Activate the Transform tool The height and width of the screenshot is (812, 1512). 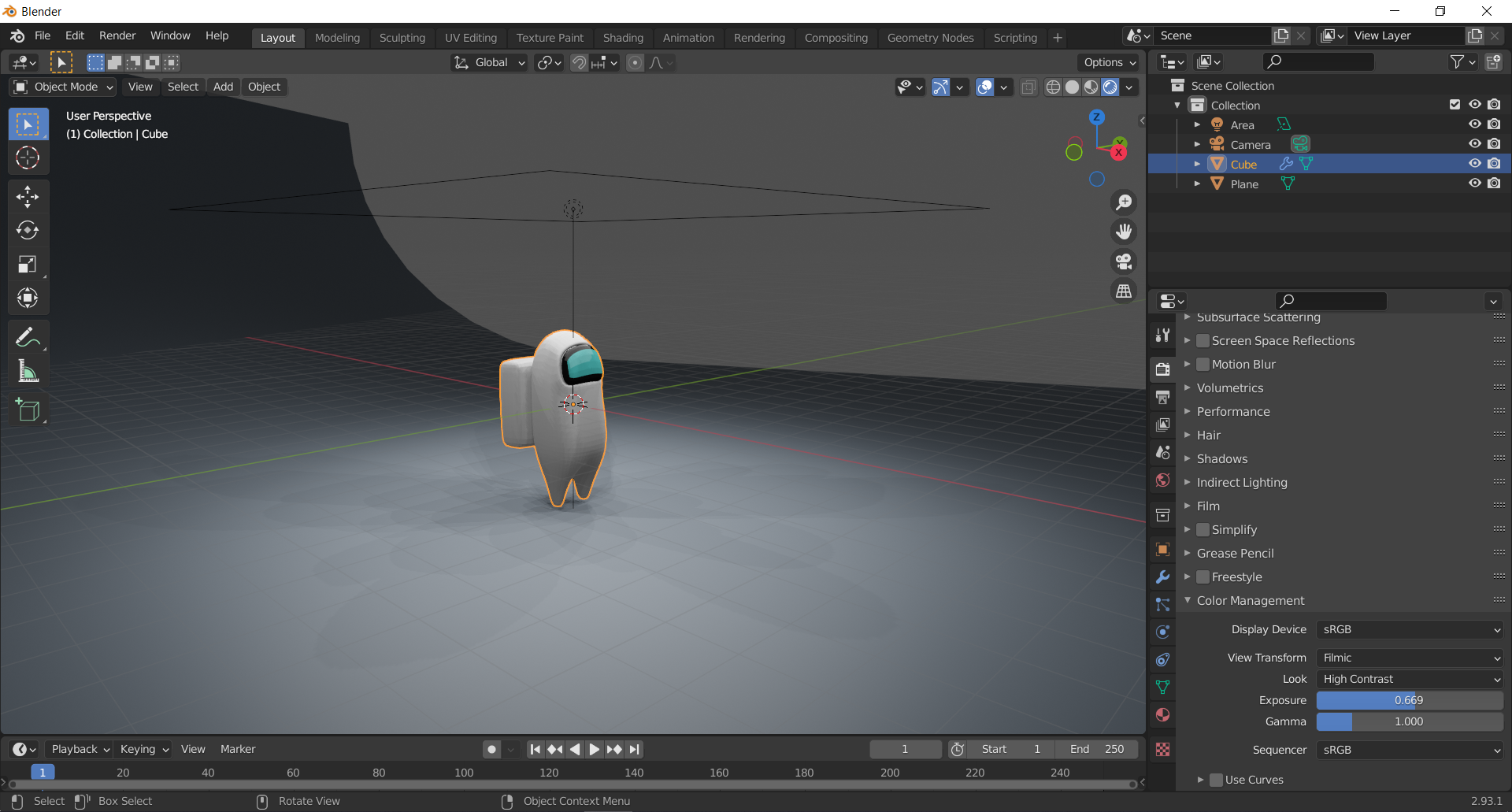28,298
